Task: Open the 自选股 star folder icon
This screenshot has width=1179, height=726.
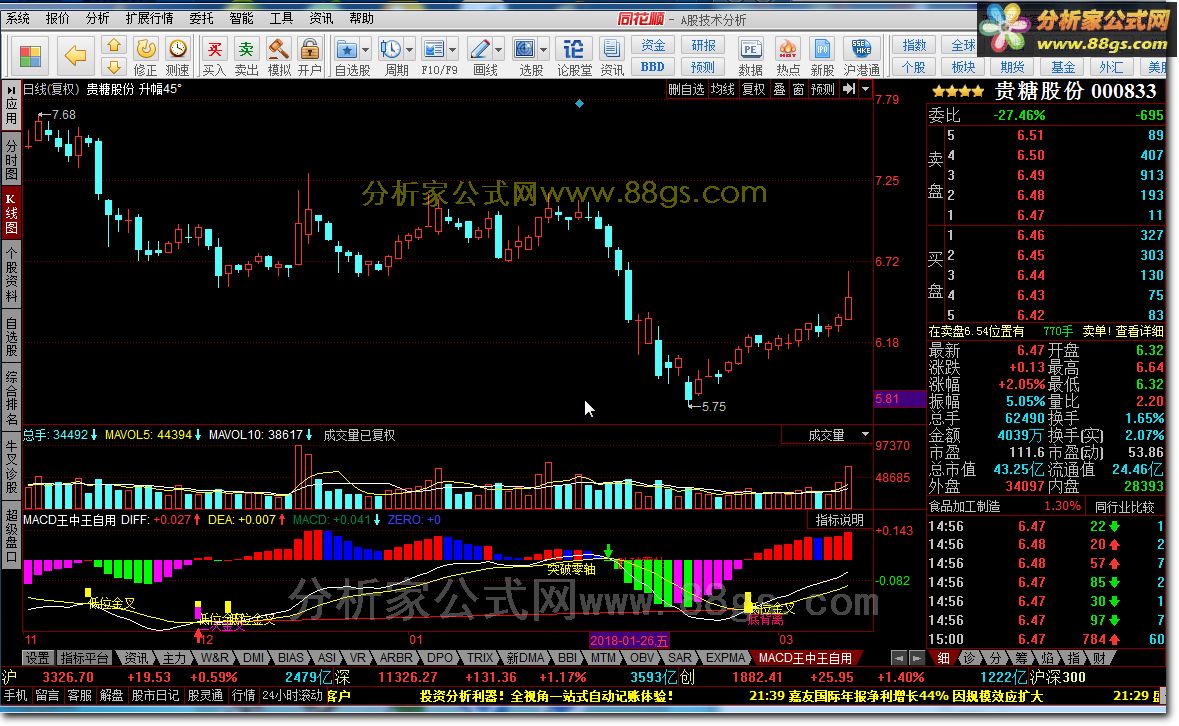Action: (x=347, y=50)
